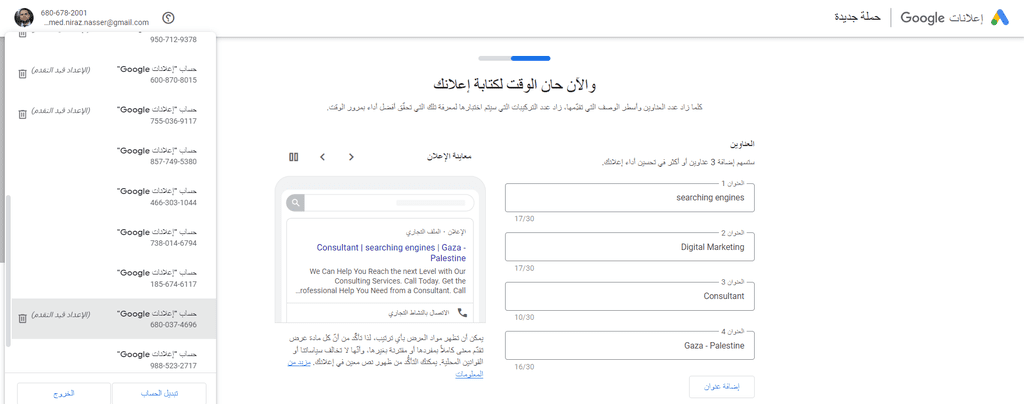
Task: Delete account 755-036-9117 with trash icon
Action: 22,114
